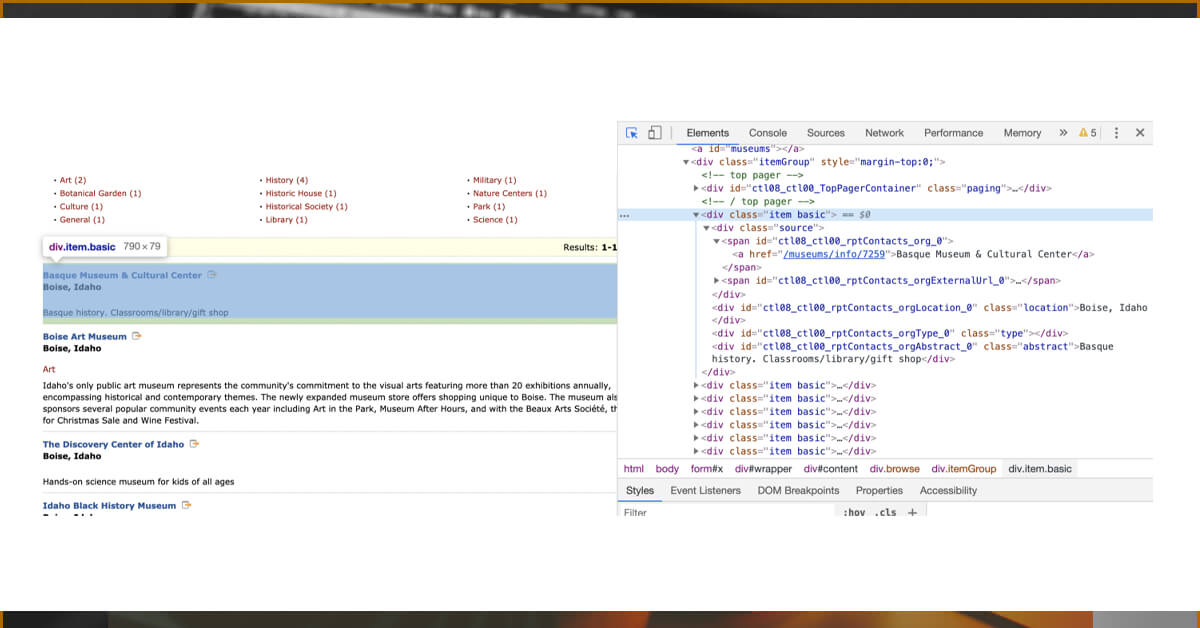1200x628 pixels.
Task: Switch to the Elements tab
Action: click(x=708, y=133)
